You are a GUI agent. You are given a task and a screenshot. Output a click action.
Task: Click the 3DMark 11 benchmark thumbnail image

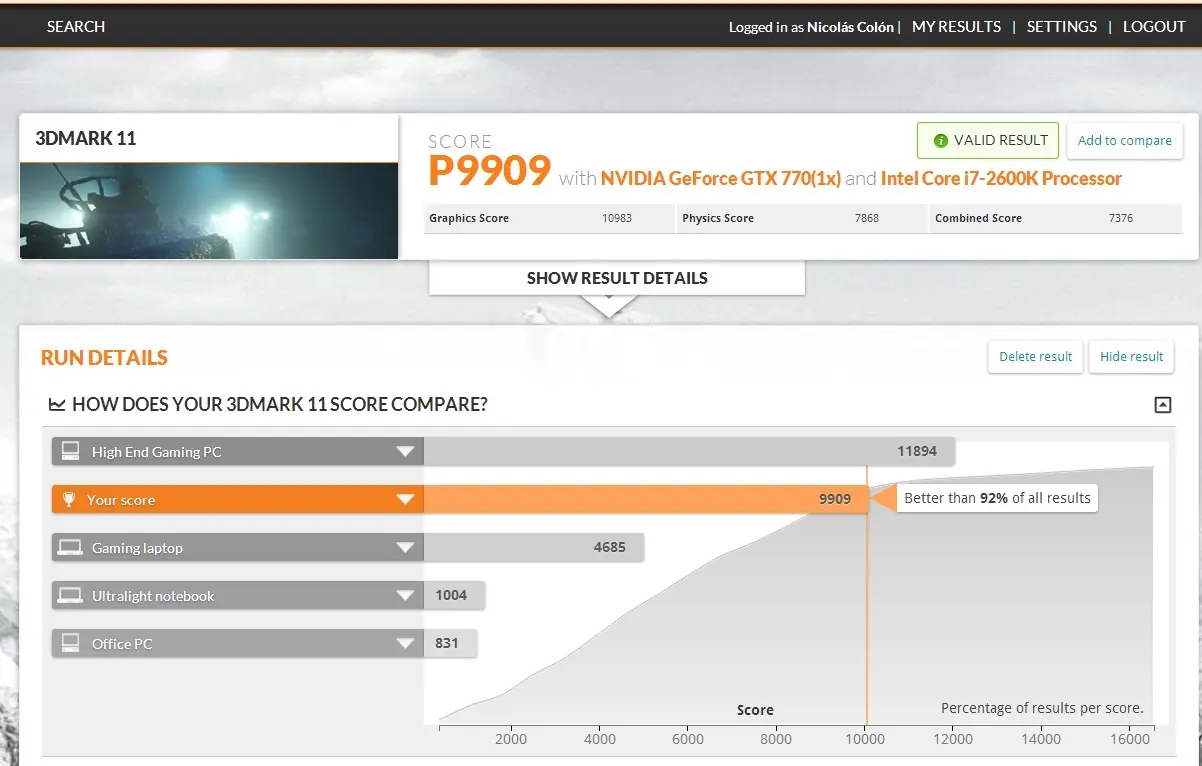[209, 211]
